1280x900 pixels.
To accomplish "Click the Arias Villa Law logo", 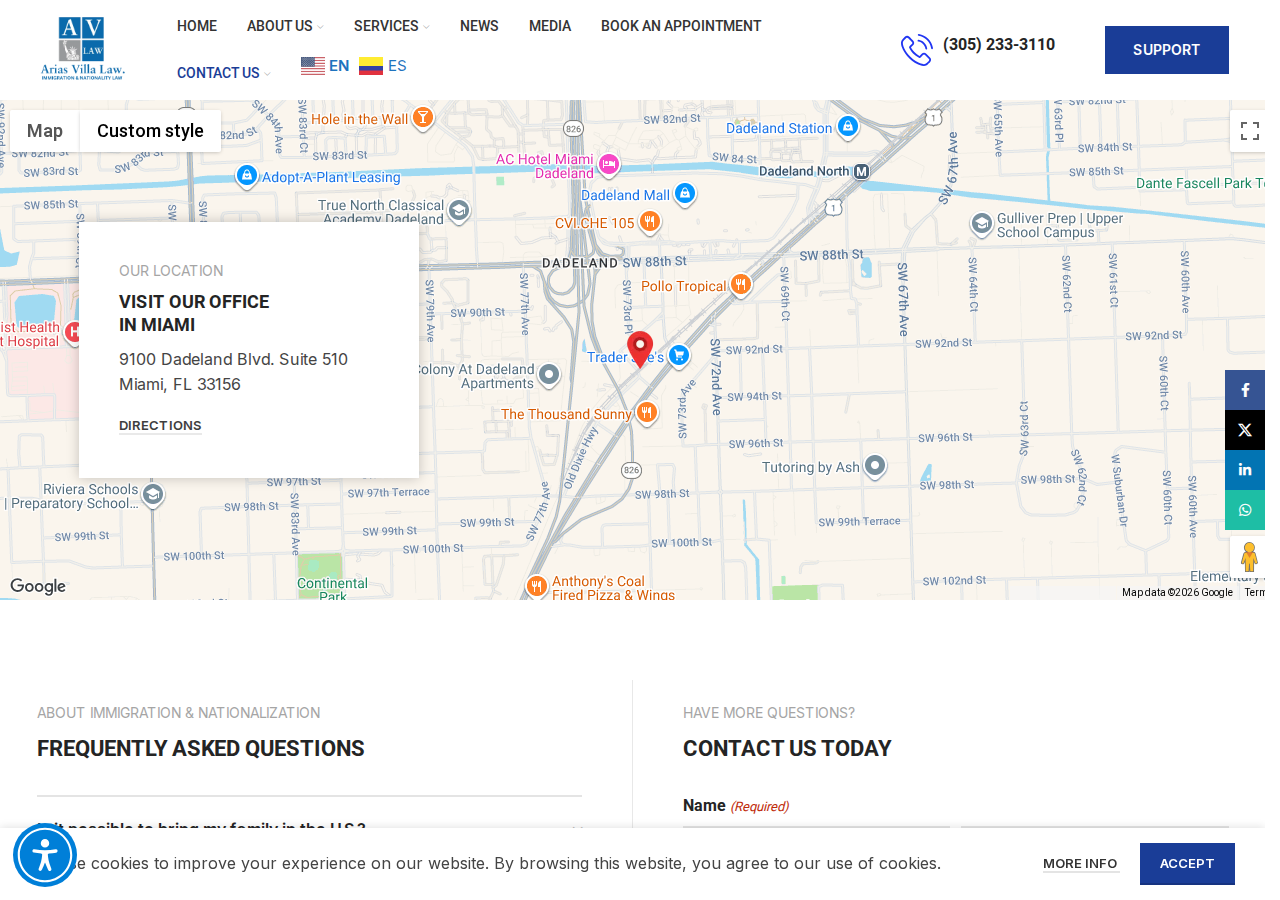I will 83,49.
